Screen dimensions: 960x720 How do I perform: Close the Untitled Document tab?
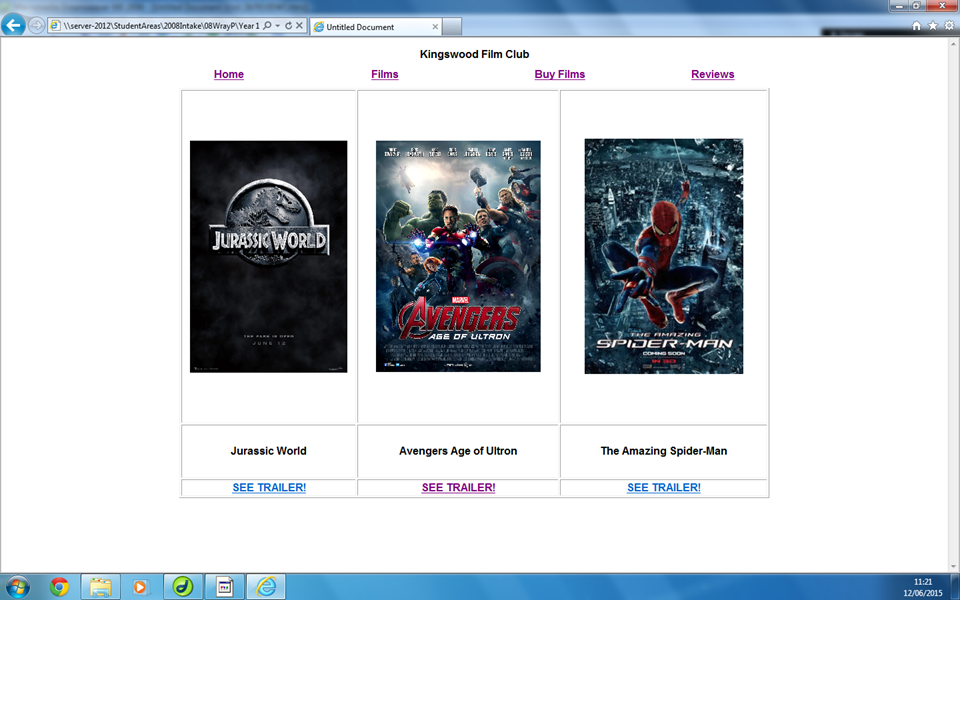click(435, 27)
